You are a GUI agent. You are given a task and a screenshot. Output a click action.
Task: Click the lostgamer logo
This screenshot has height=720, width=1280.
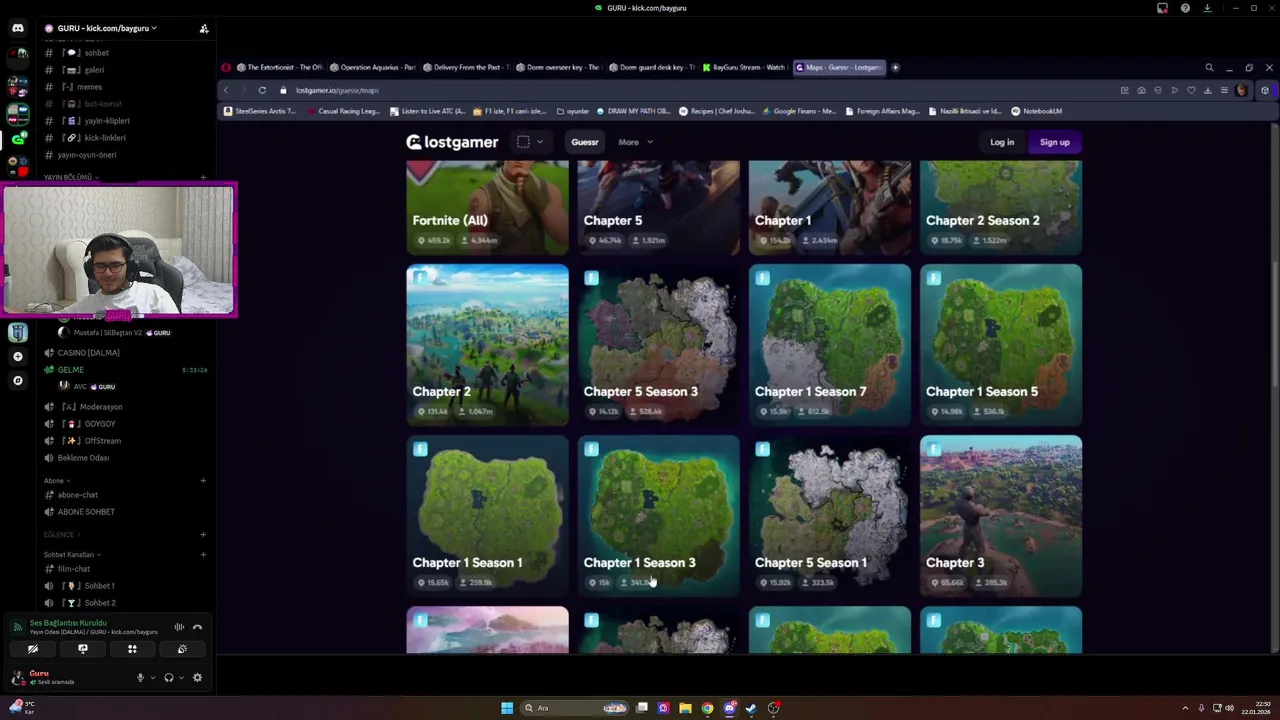[452, 142]
